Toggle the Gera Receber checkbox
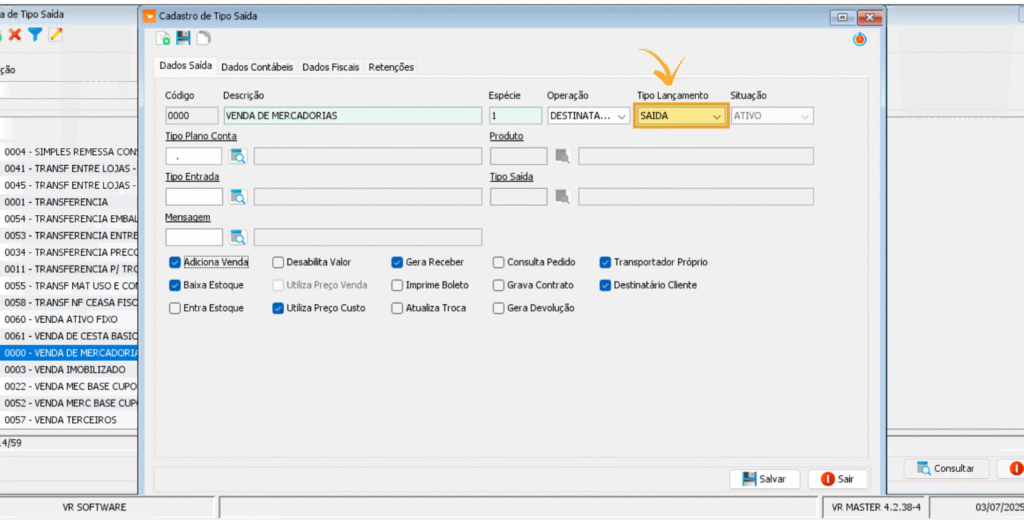Screen dimensions: 1024x523 point(397,262)
